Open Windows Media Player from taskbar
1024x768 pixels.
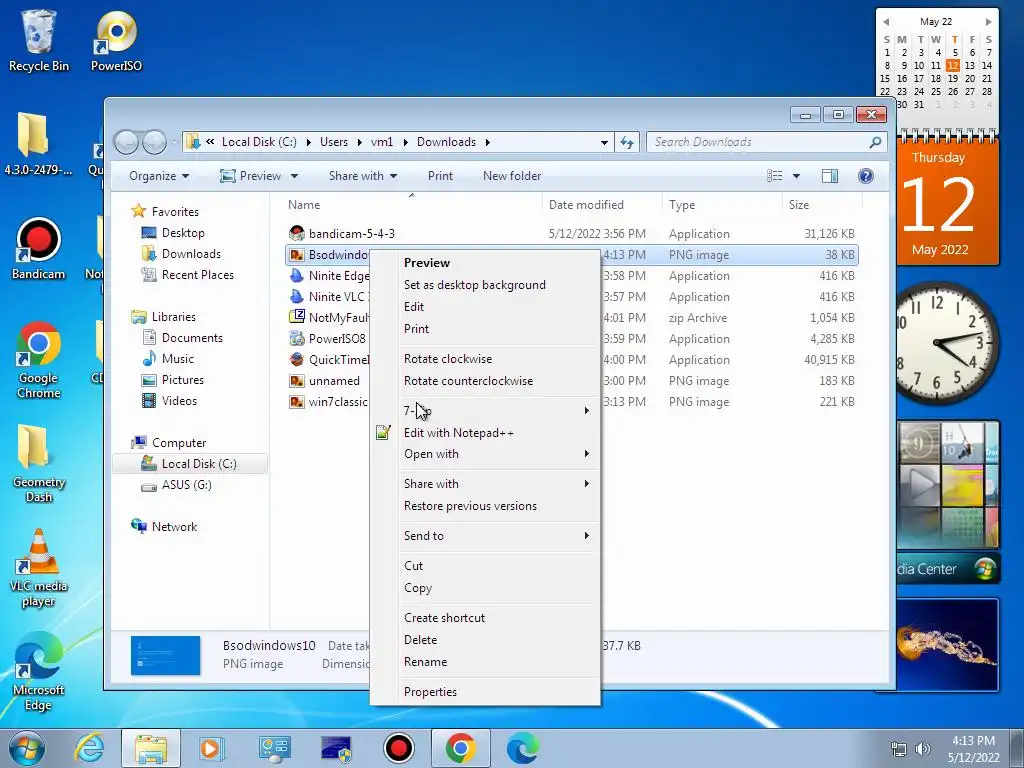pos(211,748)
